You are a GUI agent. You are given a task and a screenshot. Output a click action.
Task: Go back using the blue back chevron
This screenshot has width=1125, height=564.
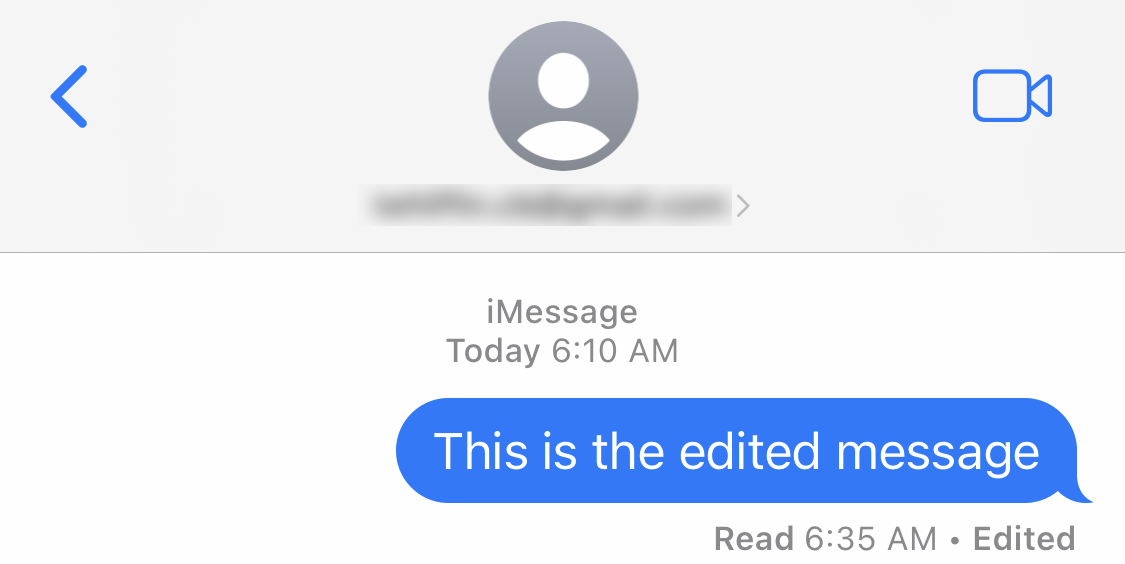pyautogui.click(x=69, y=96)
